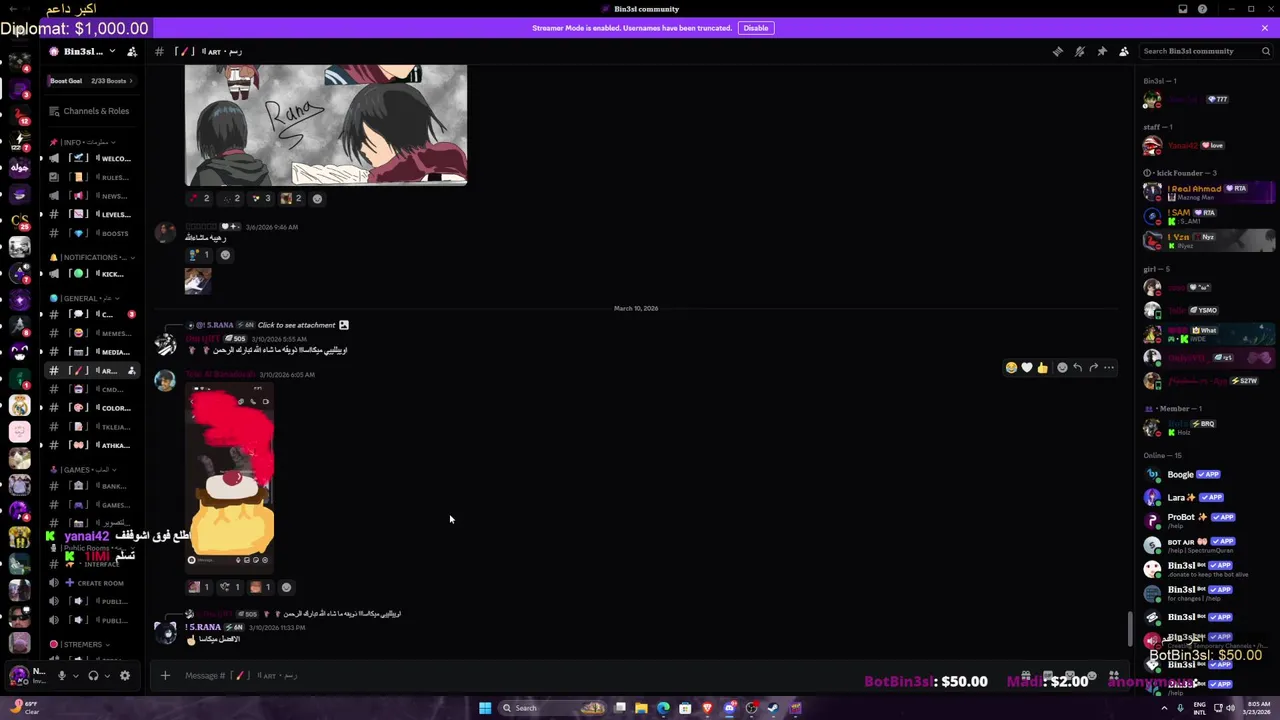This screenshot has height=720, width=1280.
Task: Open the NEWS... channel
Action: [92, 196]
